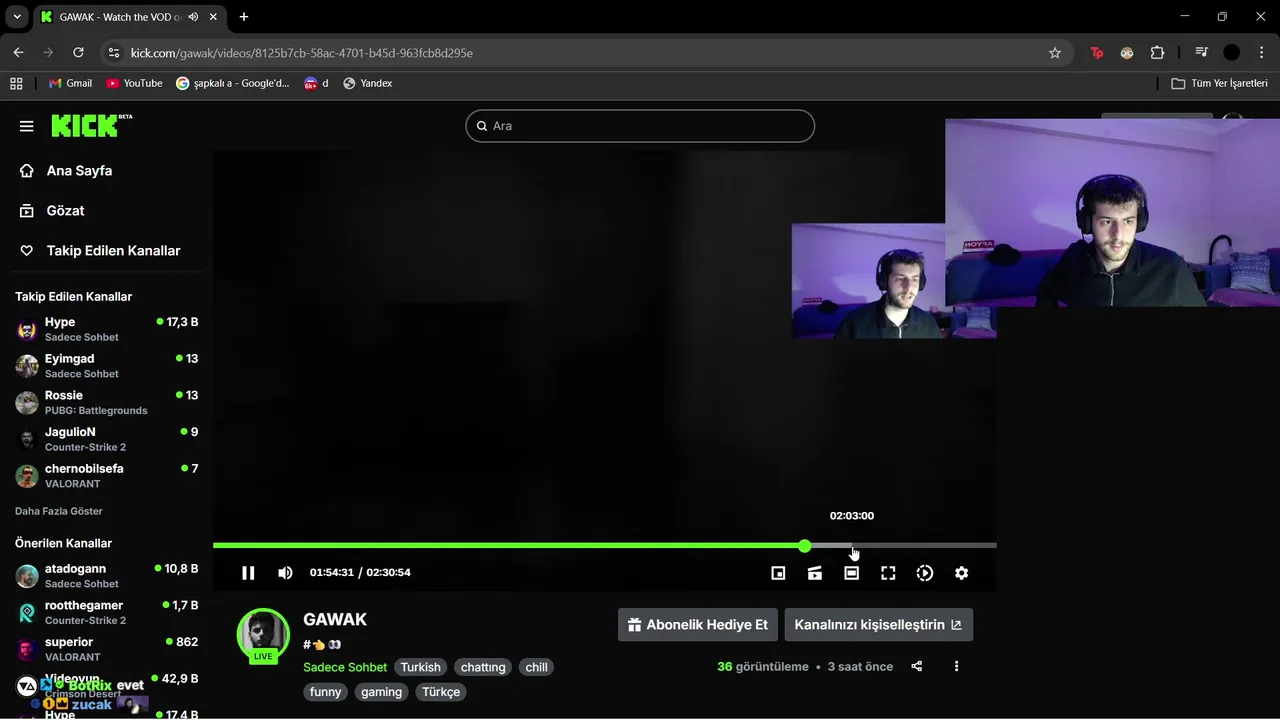
Task: Open the Rossie channel
Action: pyautogui.click(x=106, y=402)
